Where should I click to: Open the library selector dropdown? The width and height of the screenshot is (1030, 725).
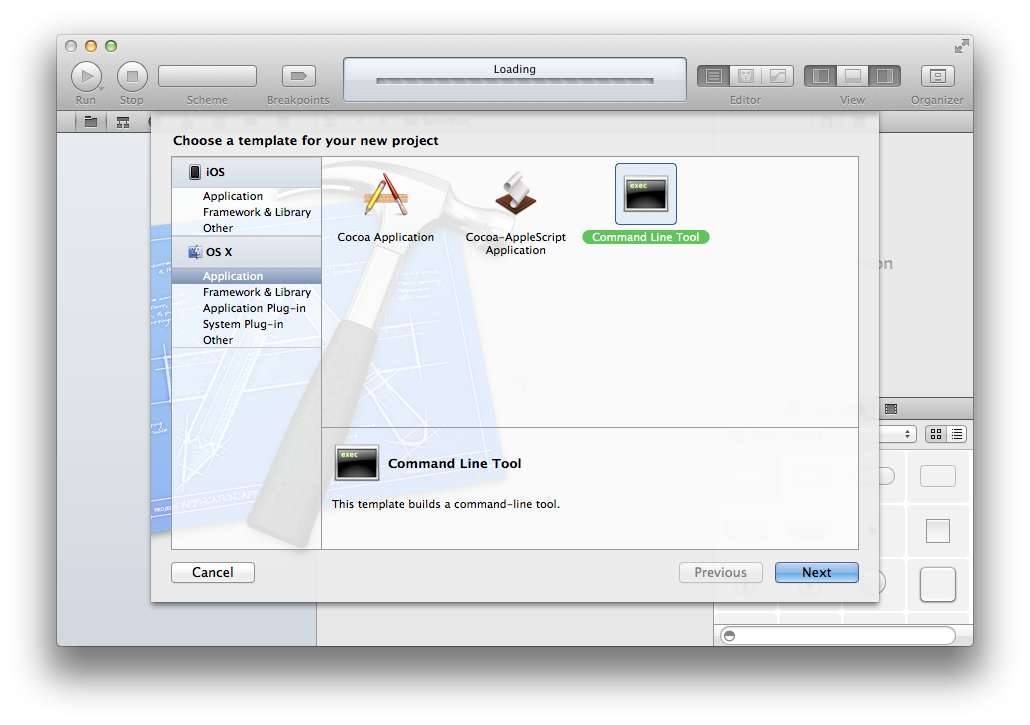[897, 434]
